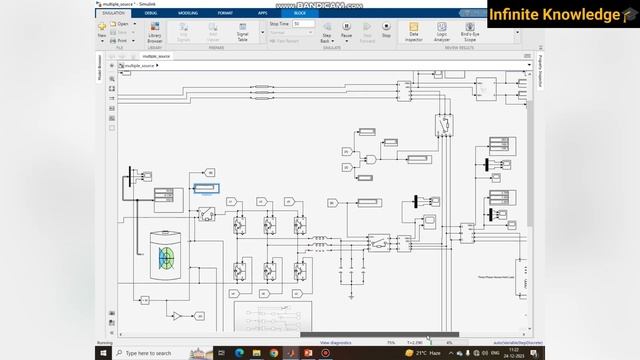Open the Library Browser
Image resolution: width=640 pixels, height=360 pixels.
(155, 33)
